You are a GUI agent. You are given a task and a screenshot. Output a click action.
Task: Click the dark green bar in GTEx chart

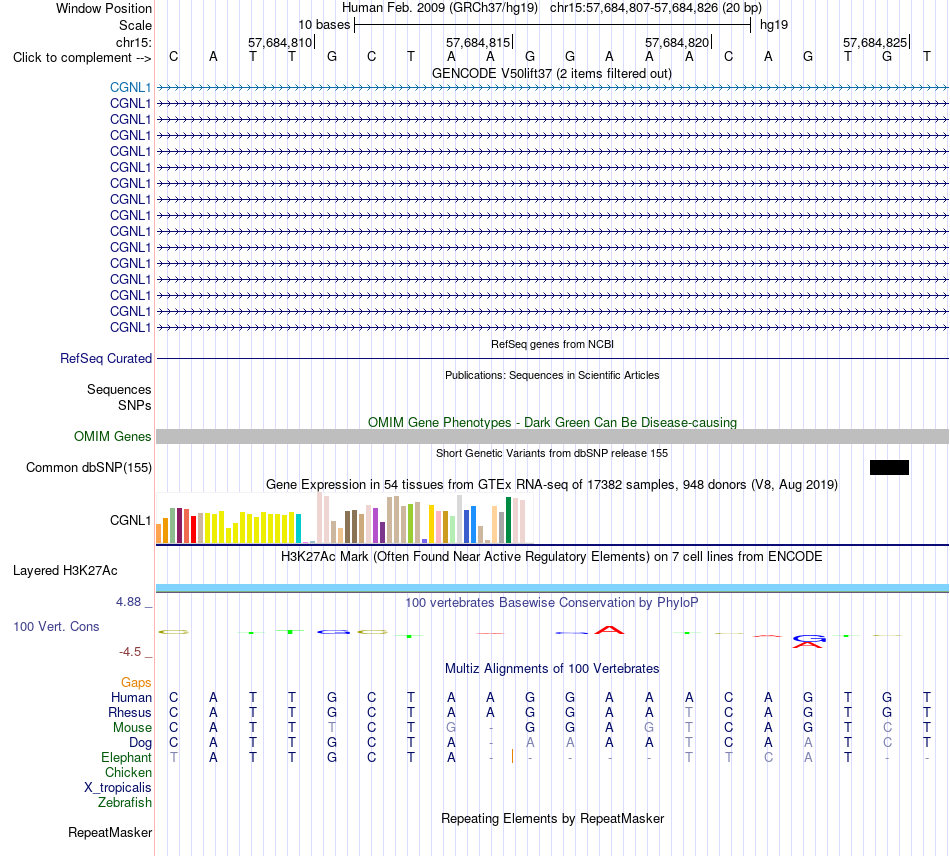click(508, 520)
